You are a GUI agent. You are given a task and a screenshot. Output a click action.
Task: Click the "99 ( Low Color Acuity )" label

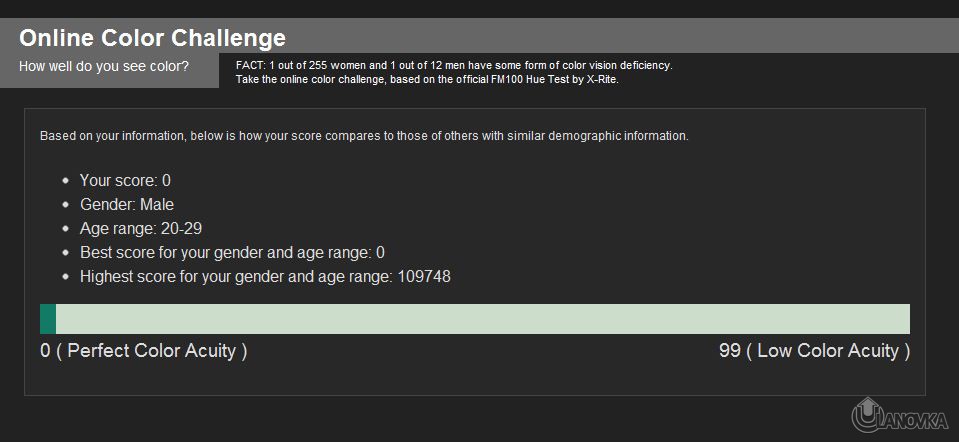tap(814, 351)
